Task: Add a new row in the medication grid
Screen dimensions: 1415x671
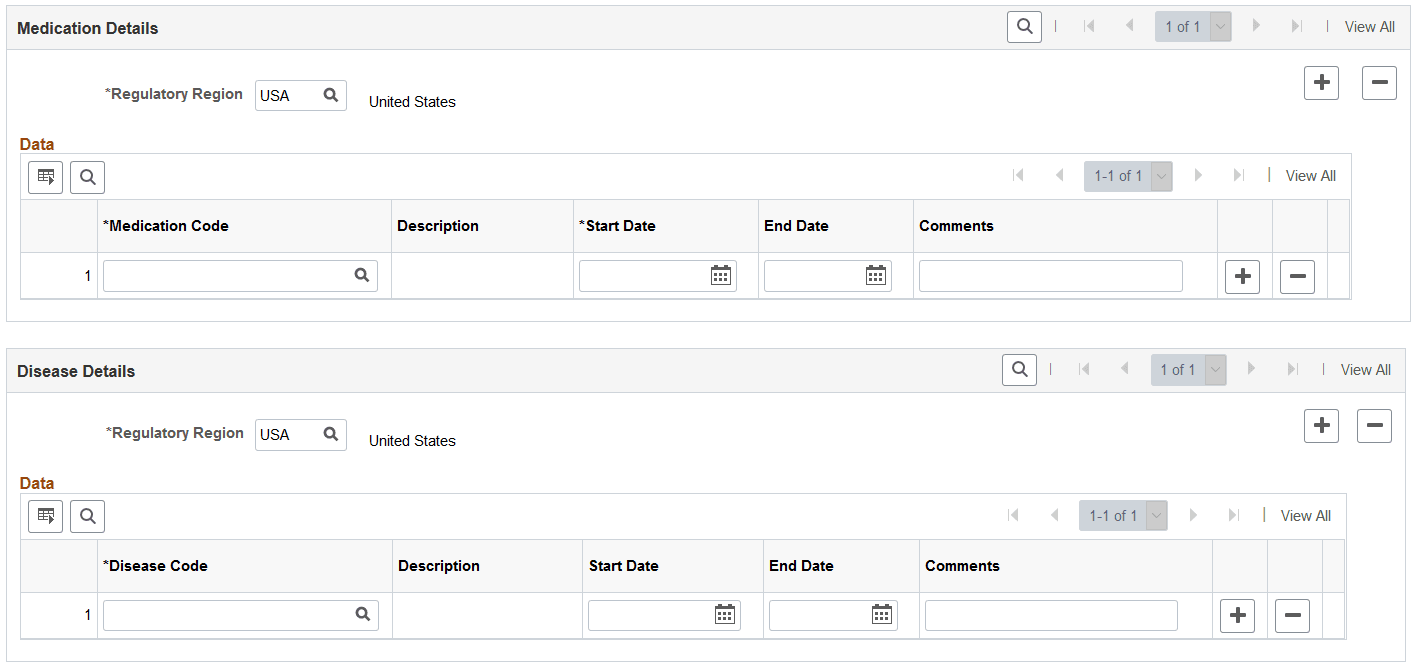Action: click(x=1242, y=277)
